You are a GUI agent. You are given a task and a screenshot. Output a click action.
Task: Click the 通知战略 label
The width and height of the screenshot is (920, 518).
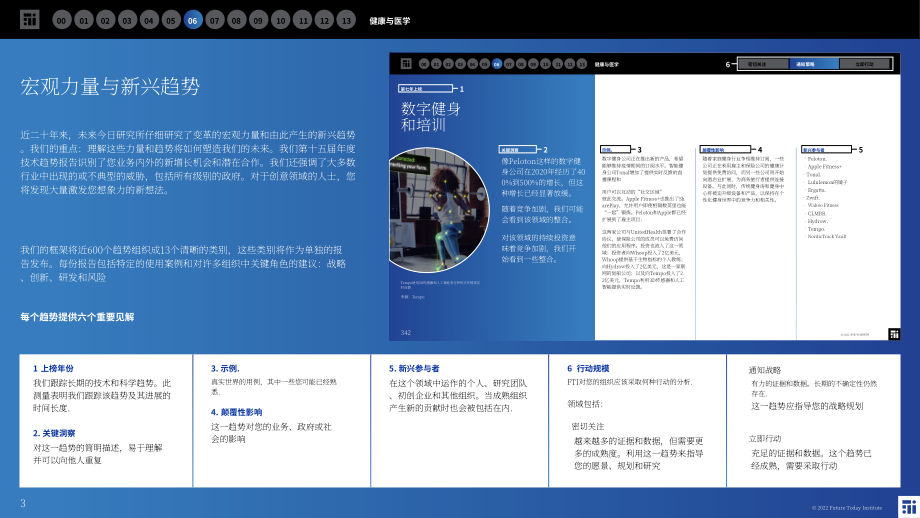coord(765,370)
